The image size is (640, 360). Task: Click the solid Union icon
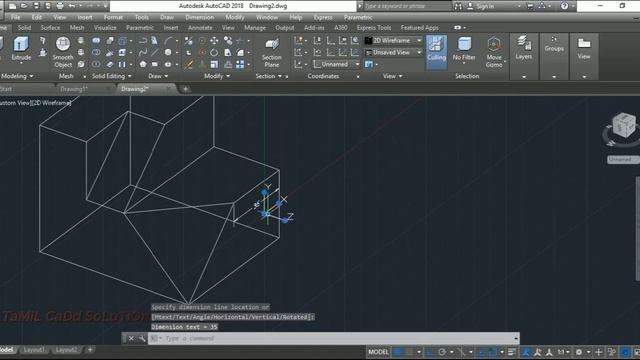point(96,40)
